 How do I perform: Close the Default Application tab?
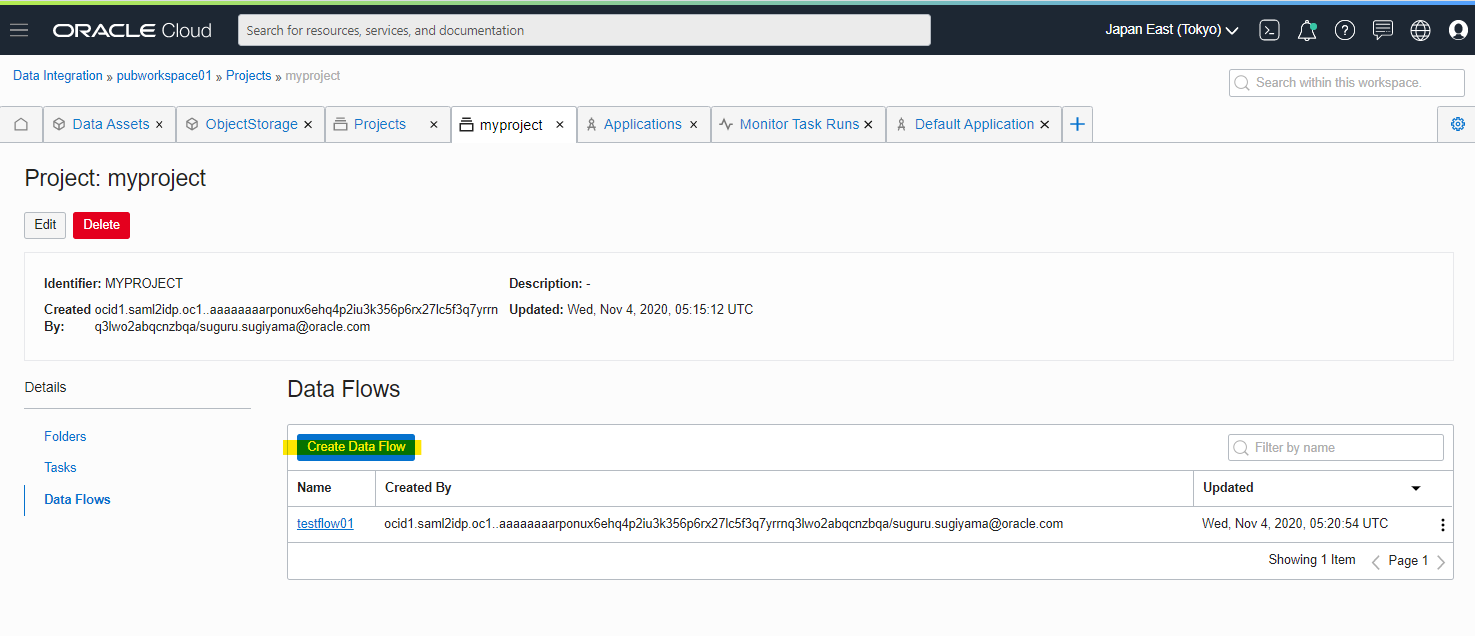[1045, 125]
